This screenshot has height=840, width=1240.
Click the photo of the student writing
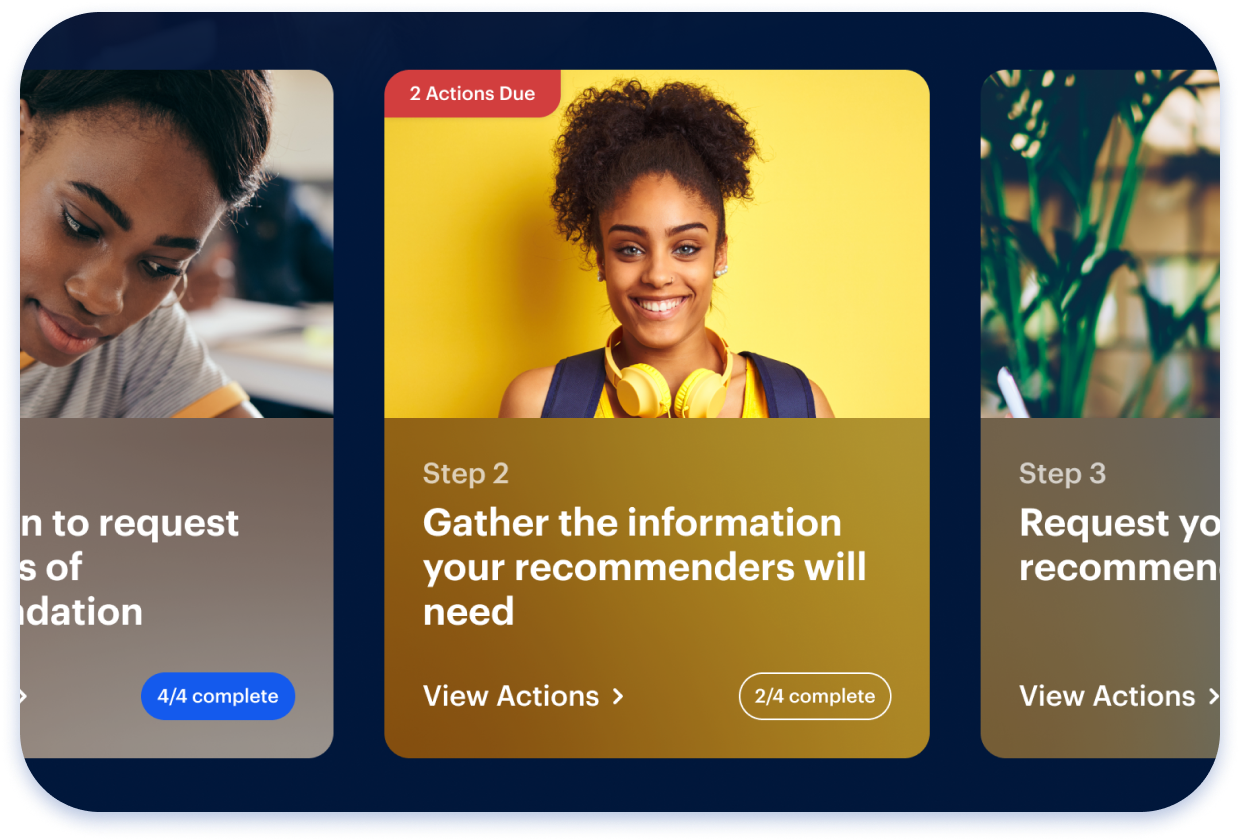177,244
